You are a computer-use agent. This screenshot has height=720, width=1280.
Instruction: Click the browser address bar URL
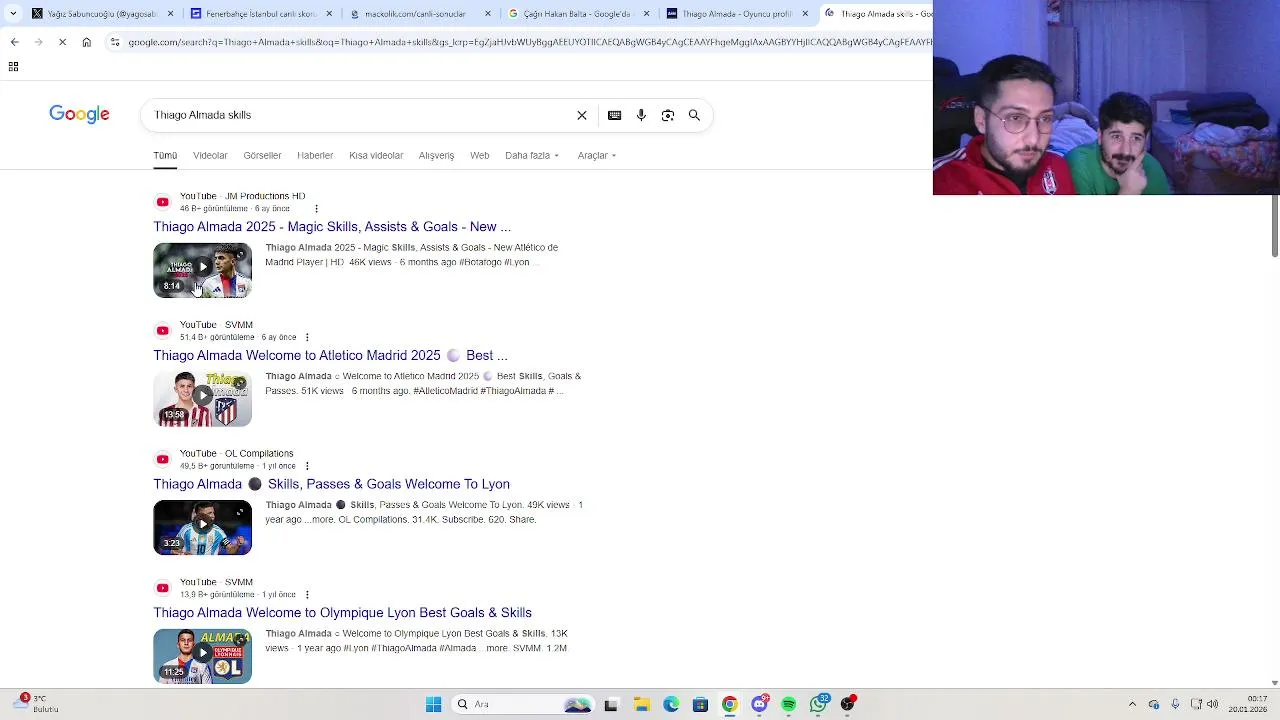click(x=528, y=42)
